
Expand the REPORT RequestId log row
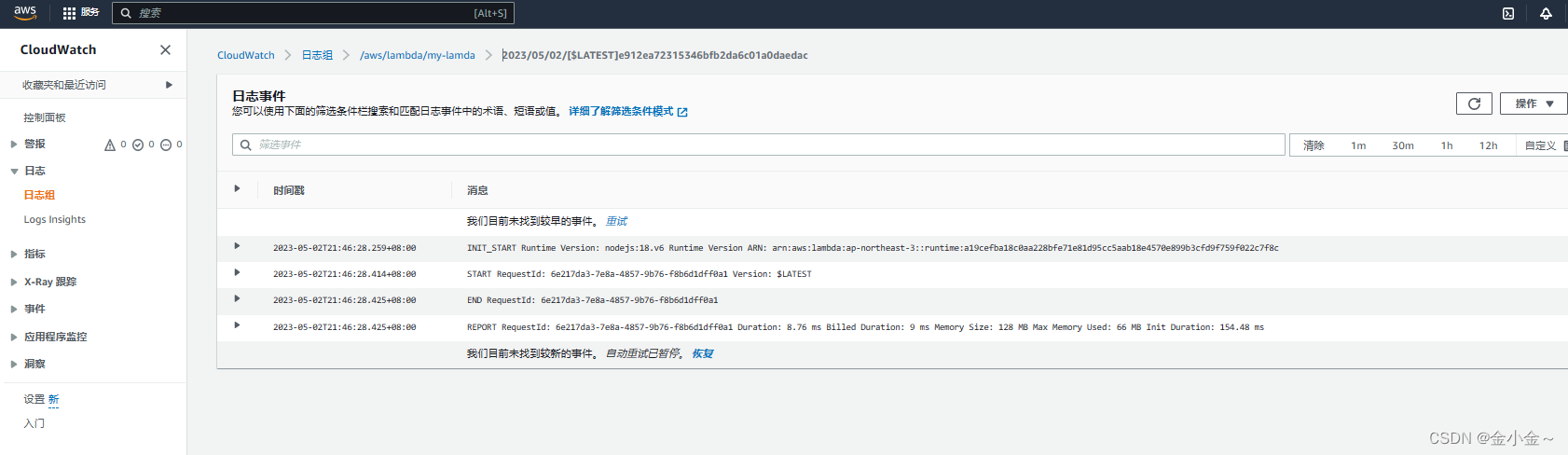tap(237, 325)
